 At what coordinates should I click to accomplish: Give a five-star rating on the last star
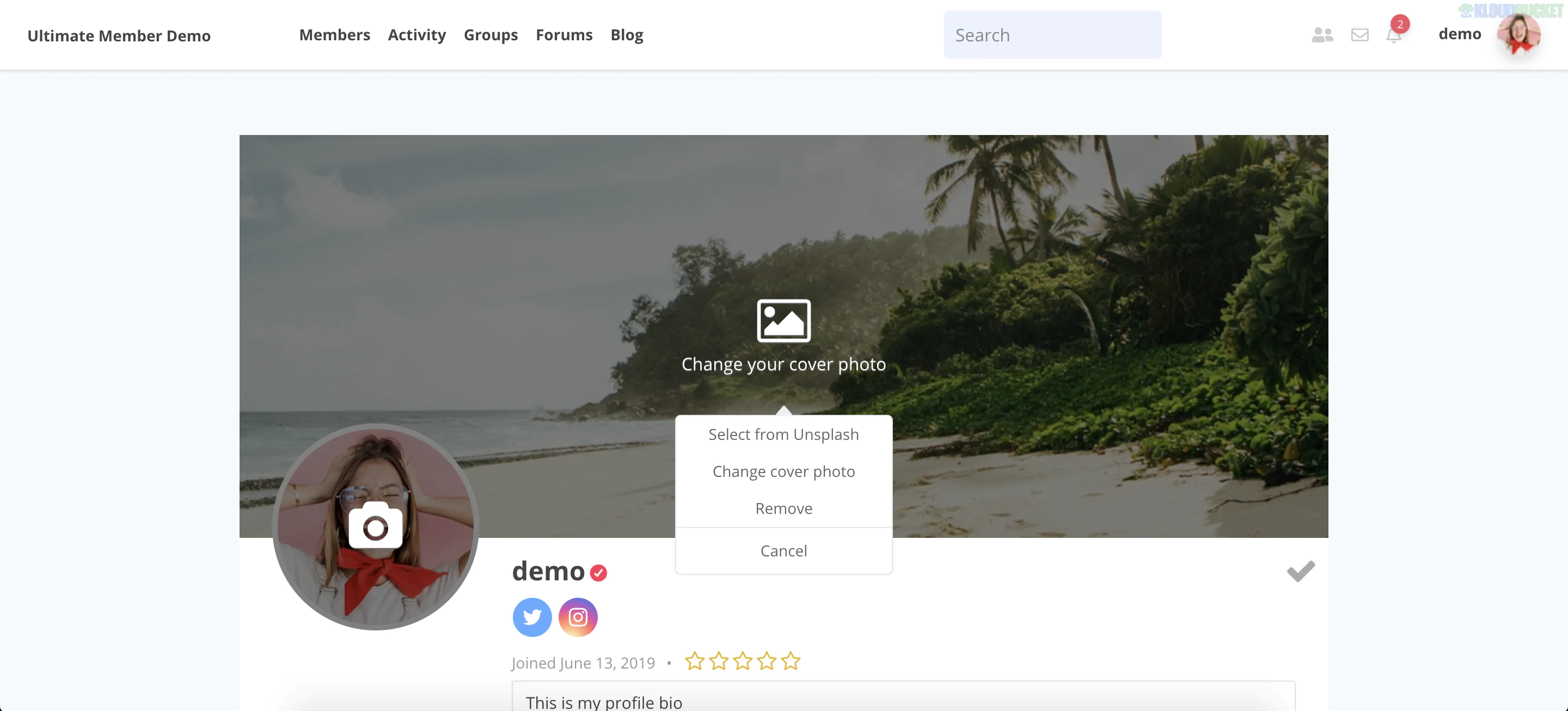click(x=791, y=661)
